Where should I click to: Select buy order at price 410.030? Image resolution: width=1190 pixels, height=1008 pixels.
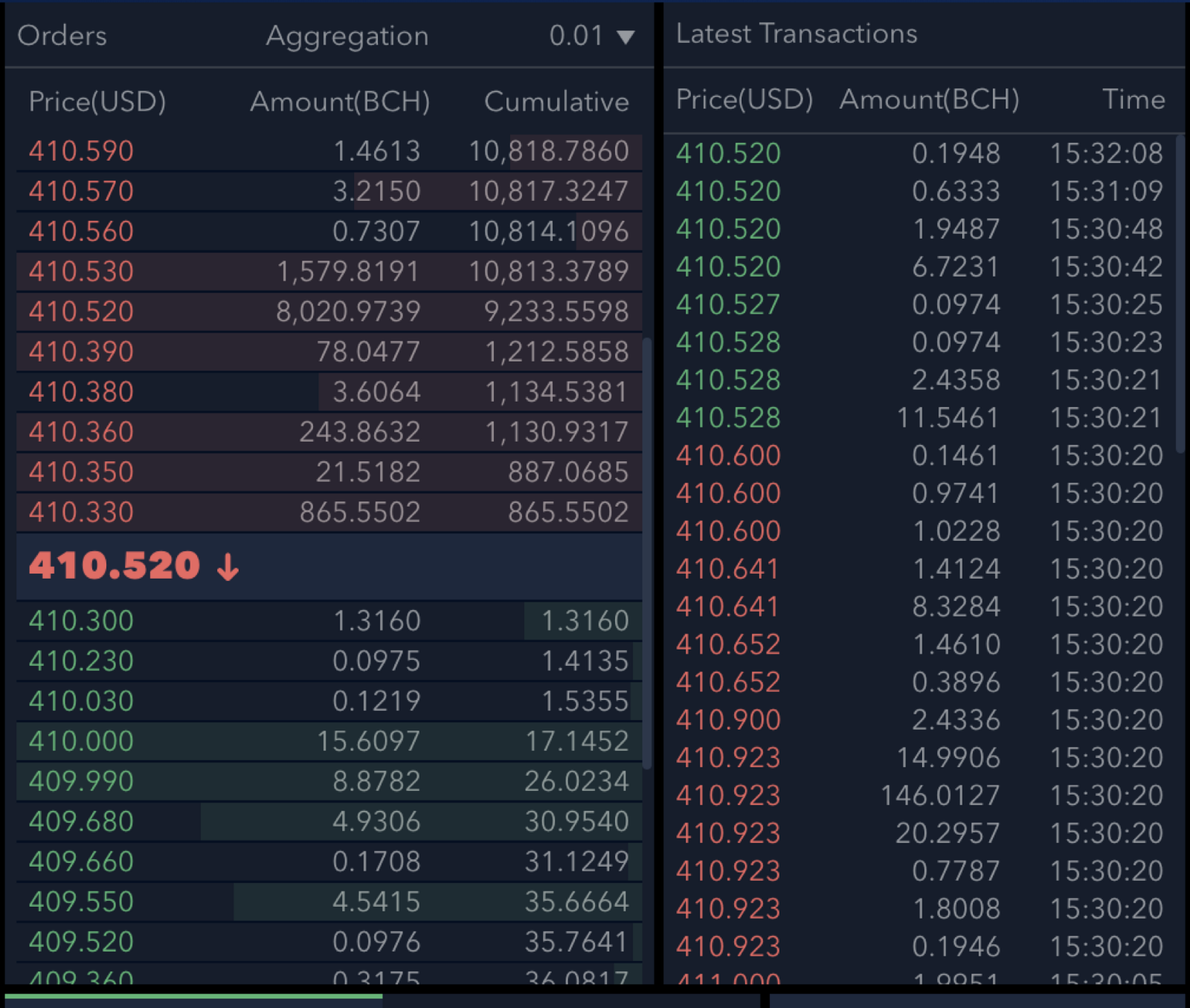pos(329,702)
